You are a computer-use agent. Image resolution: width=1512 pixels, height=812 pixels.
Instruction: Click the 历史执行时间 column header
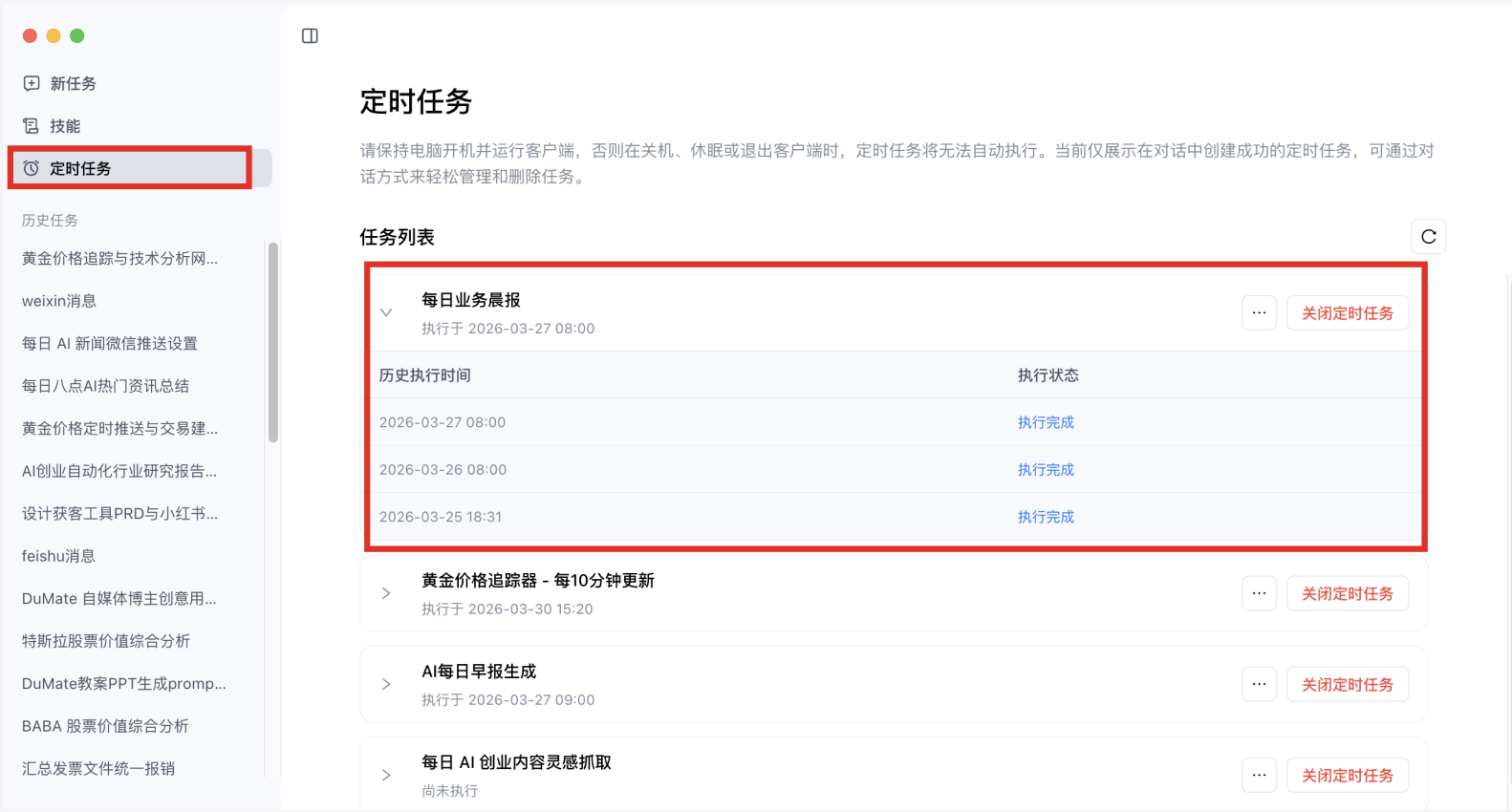pos(425,375)
